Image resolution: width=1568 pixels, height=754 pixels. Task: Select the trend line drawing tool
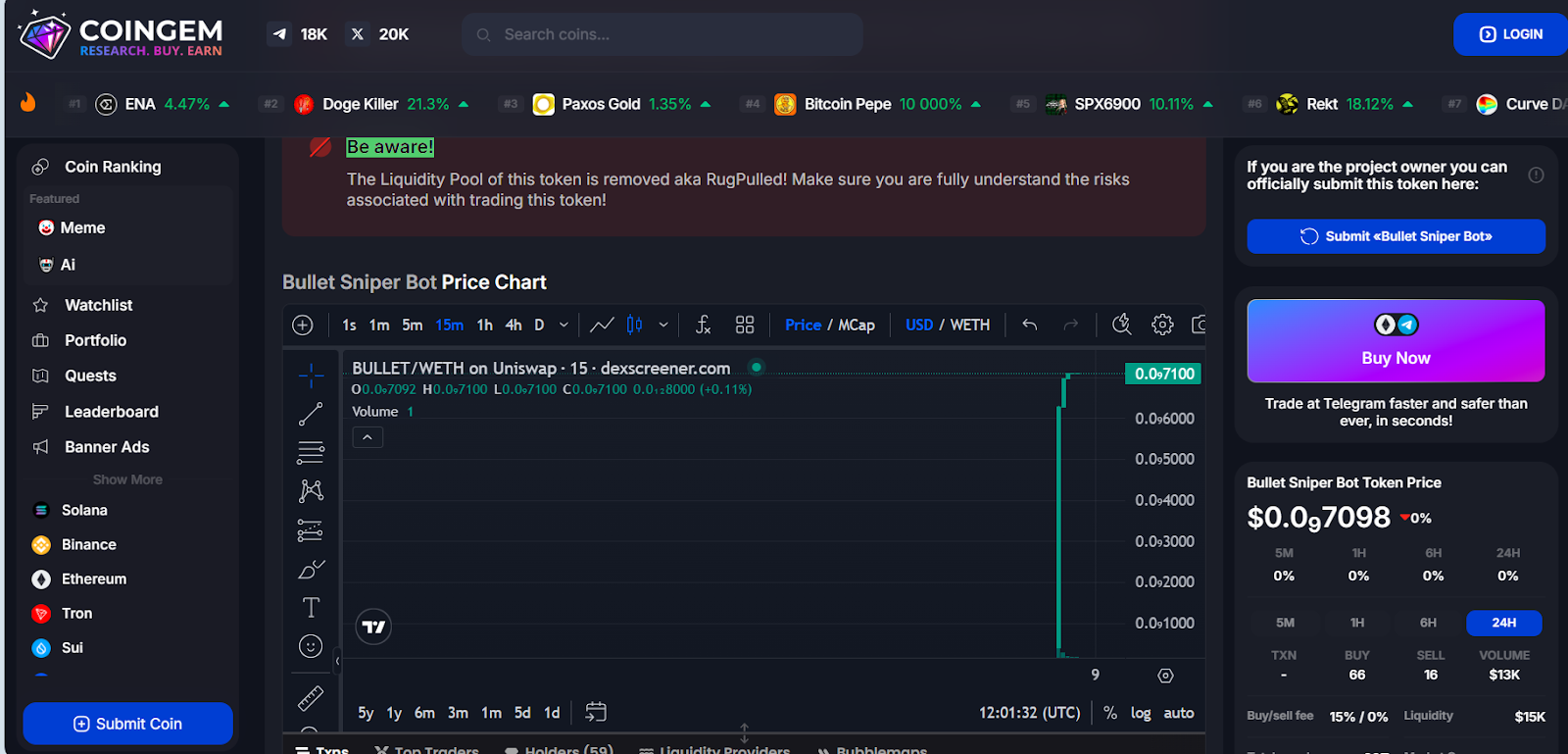(311, 415)
